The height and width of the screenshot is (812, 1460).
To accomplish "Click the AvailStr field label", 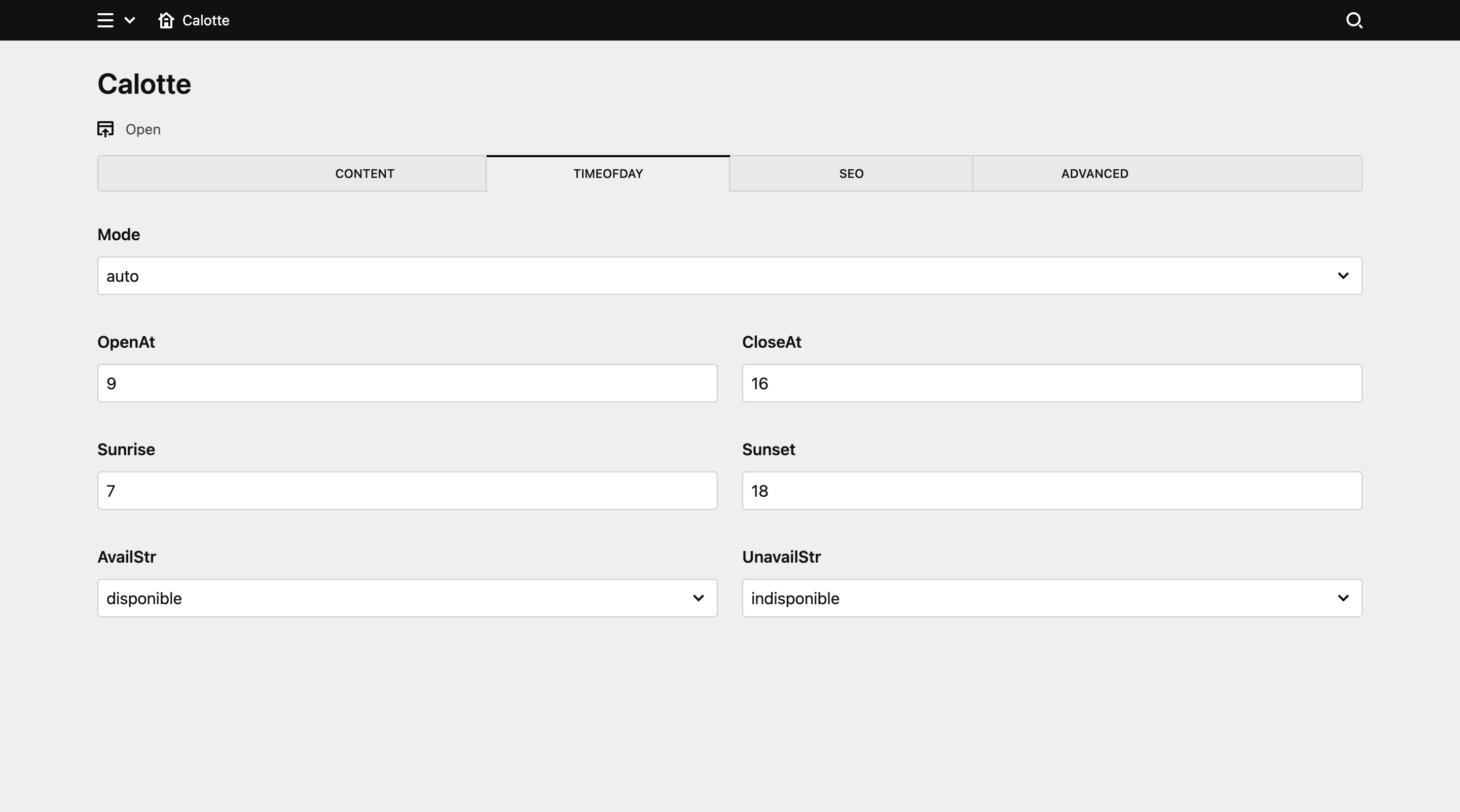I will [x=126, y=557].
